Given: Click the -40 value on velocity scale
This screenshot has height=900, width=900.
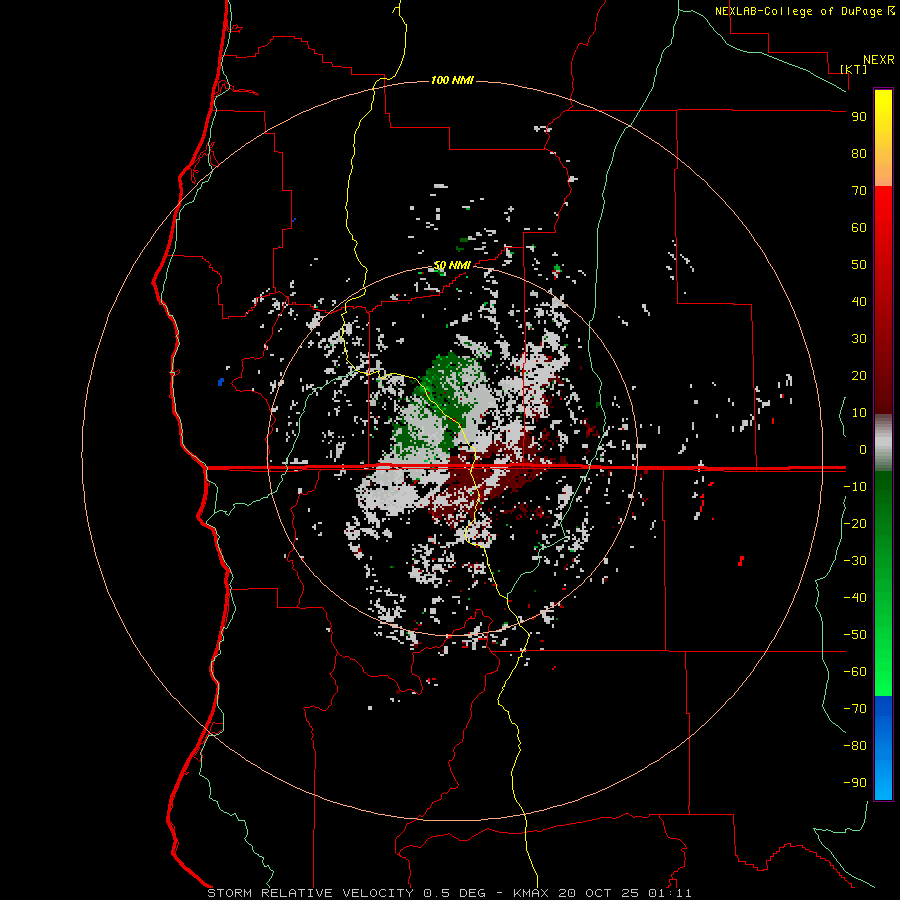Looking at the screenshot, I should 855,598.
